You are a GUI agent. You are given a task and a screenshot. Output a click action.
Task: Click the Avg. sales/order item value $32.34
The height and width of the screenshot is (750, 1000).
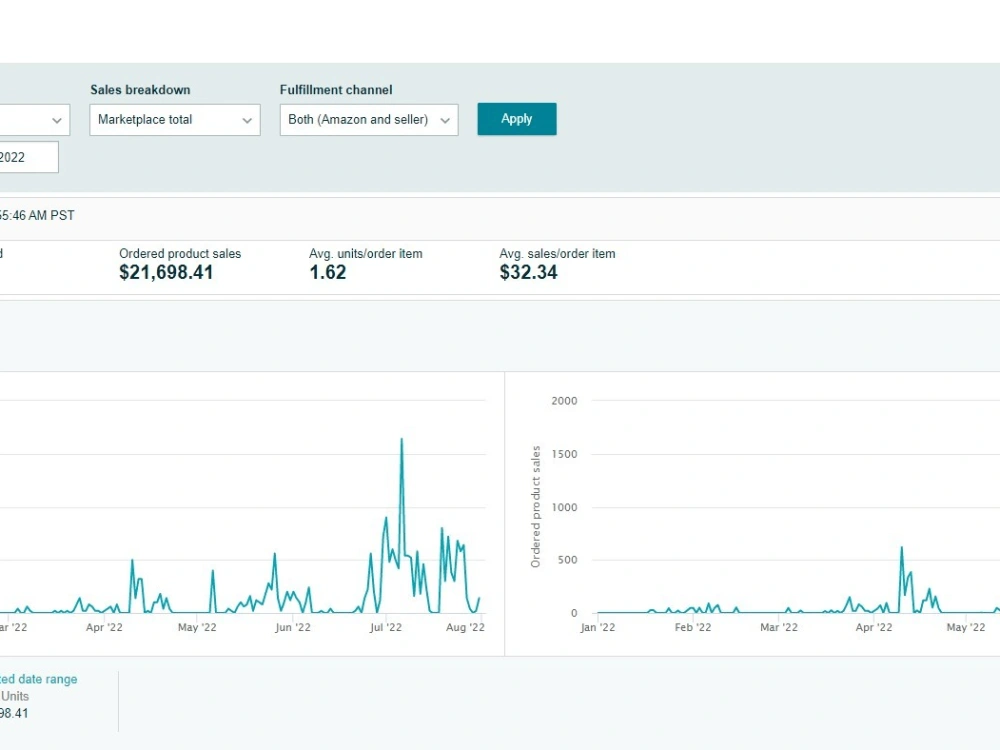point(529,272)
